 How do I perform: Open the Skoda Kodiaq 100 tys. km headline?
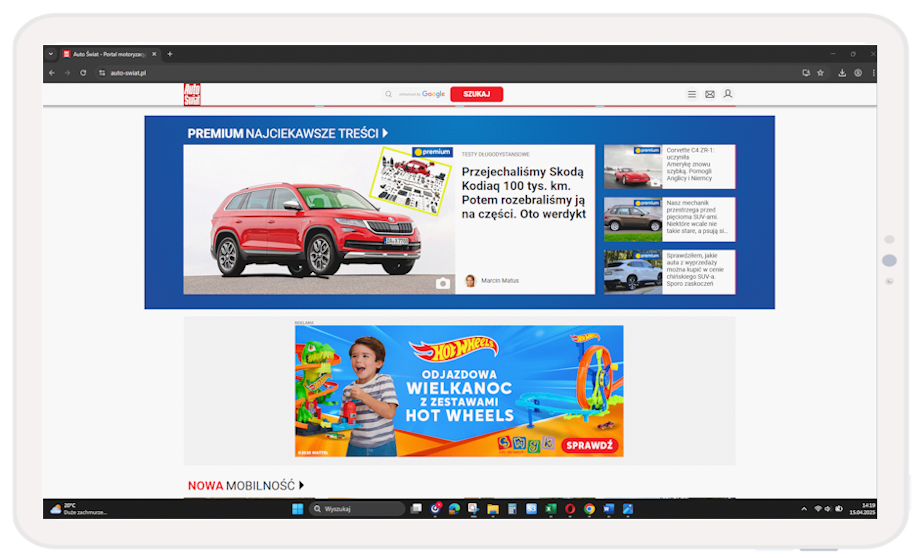pyautogui.click(x=523, y=193)
